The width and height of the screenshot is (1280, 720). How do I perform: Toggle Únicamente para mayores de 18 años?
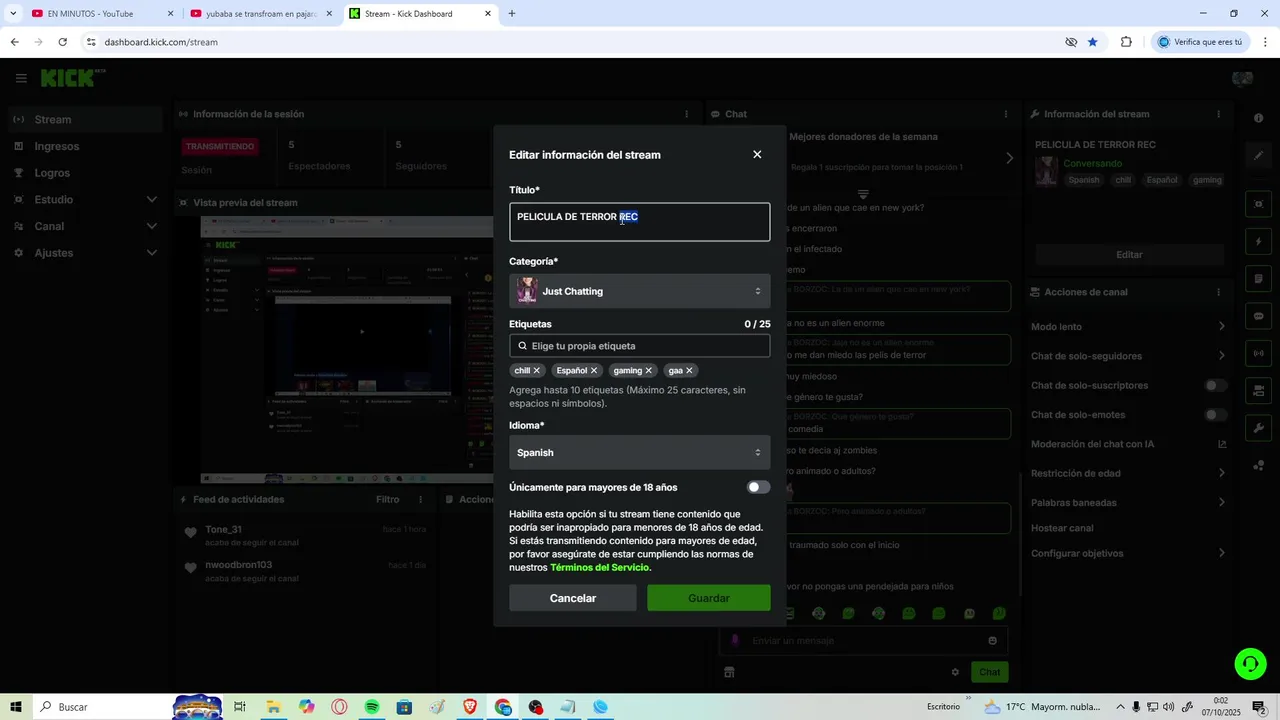758,487
